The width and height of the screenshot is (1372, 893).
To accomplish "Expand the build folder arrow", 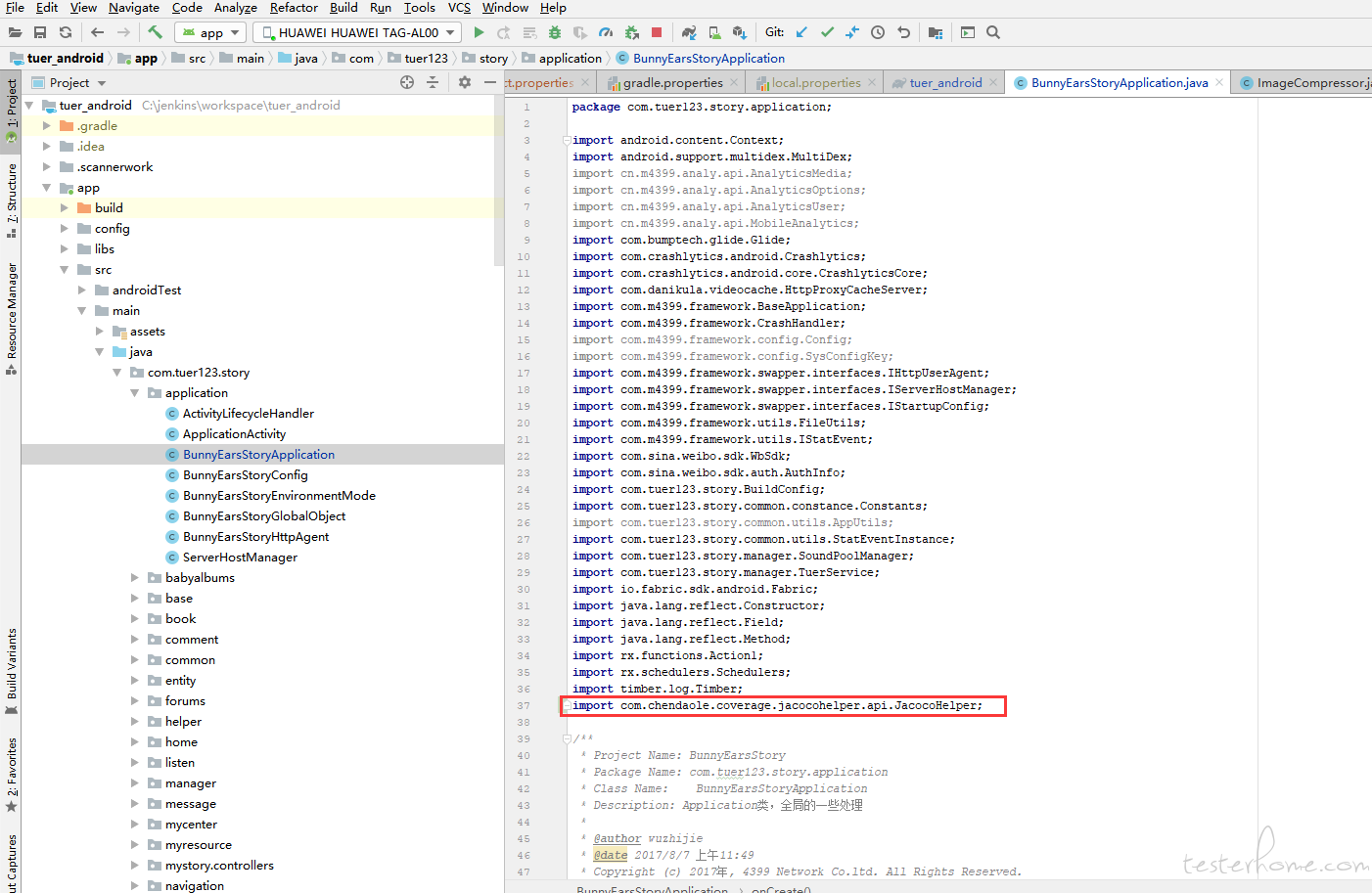I will (x=64, y=207).
